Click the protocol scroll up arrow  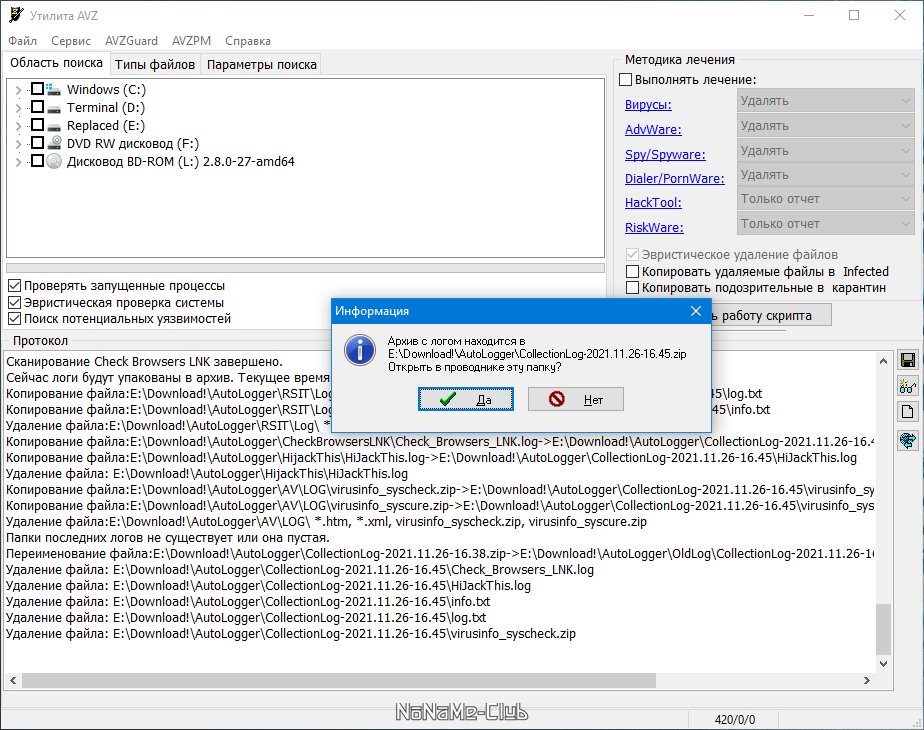pyautogui.click(x=883, y=361)
